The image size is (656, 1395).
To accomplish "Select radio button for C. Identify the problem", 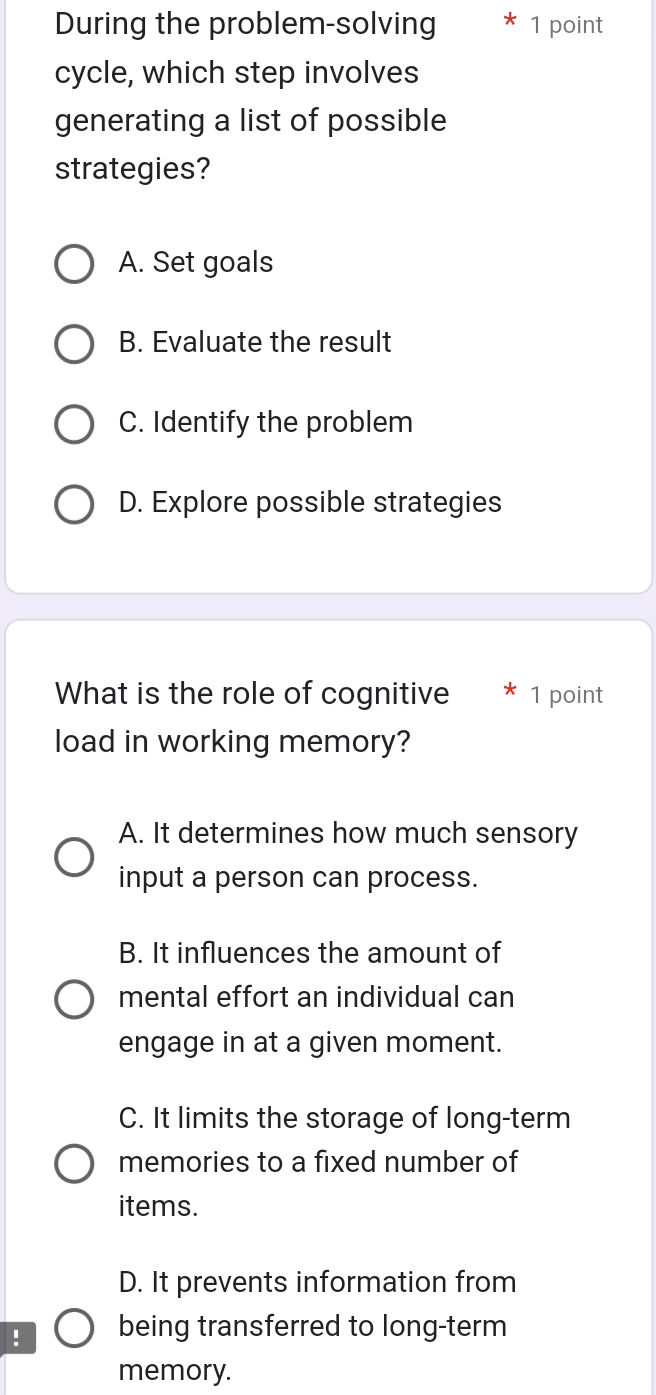I will [74, 424].
